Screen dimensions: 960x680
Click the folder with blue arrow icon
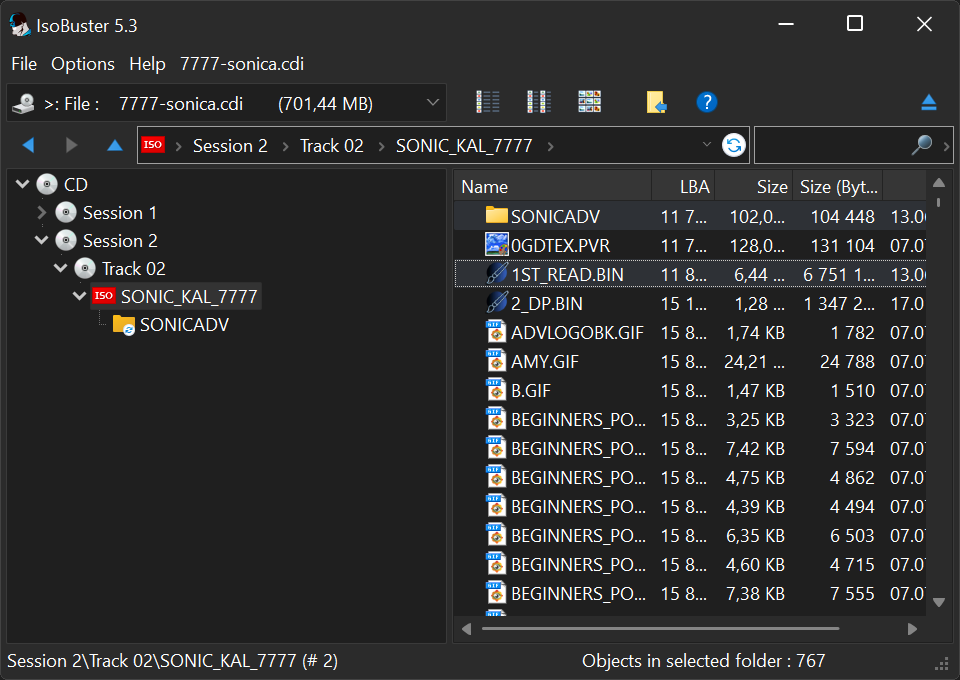pos(656,102)
